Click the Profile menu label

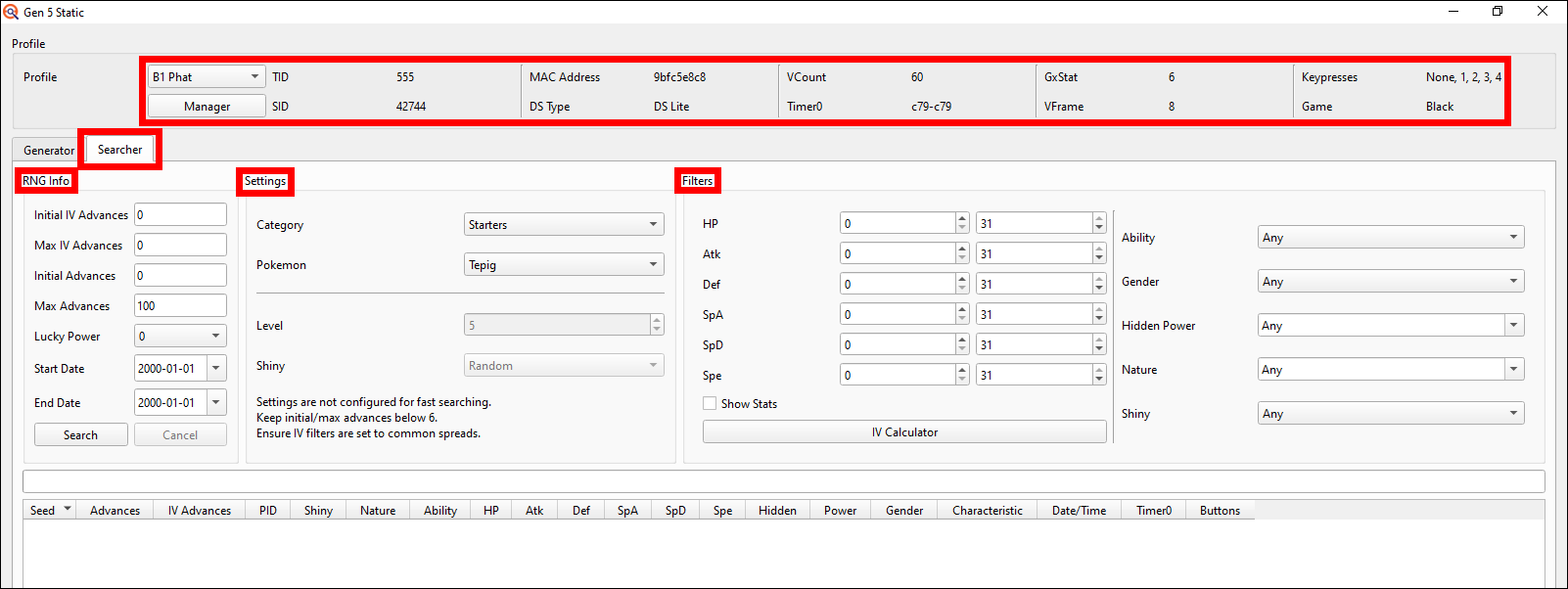(x=28, y=43)
